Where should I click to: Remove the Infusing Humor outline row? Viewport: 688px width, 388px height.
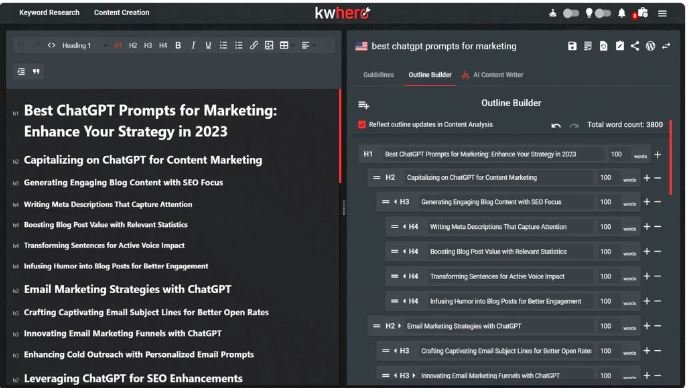pyautogui.click(x=657, y=301)
